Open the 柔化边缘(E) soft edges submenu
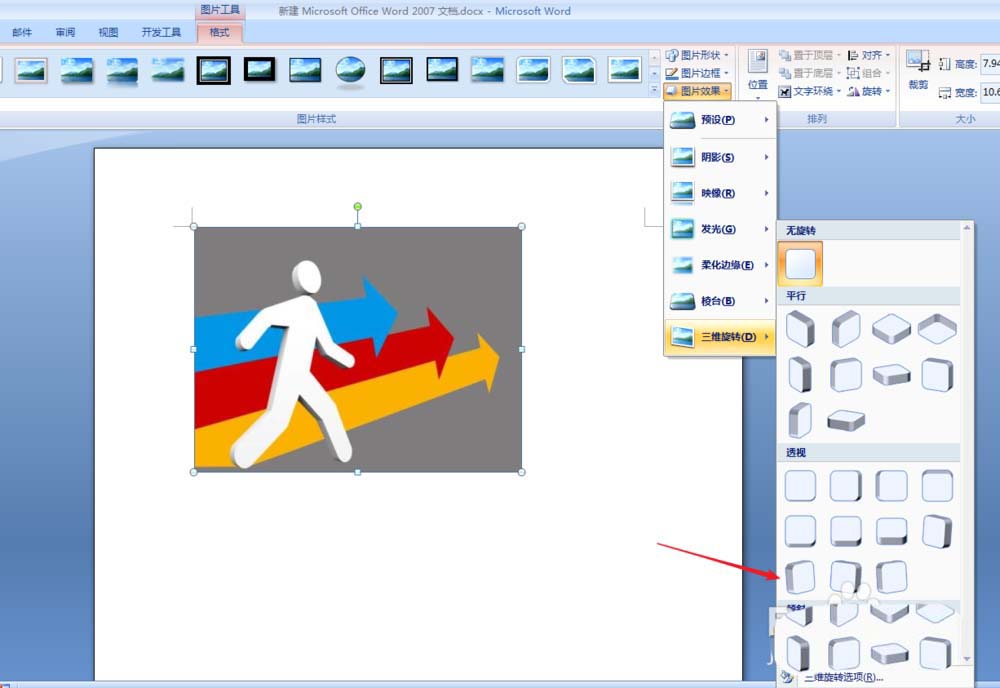Viewport: 1000px width, 688px height. pos(720,265)
